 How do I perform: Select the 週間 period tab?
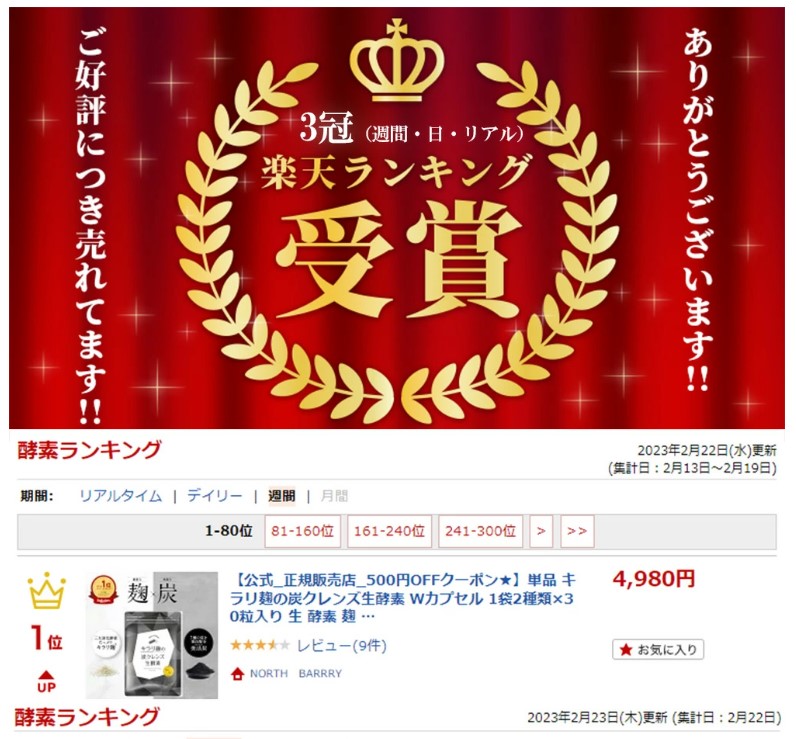[282, 496]
